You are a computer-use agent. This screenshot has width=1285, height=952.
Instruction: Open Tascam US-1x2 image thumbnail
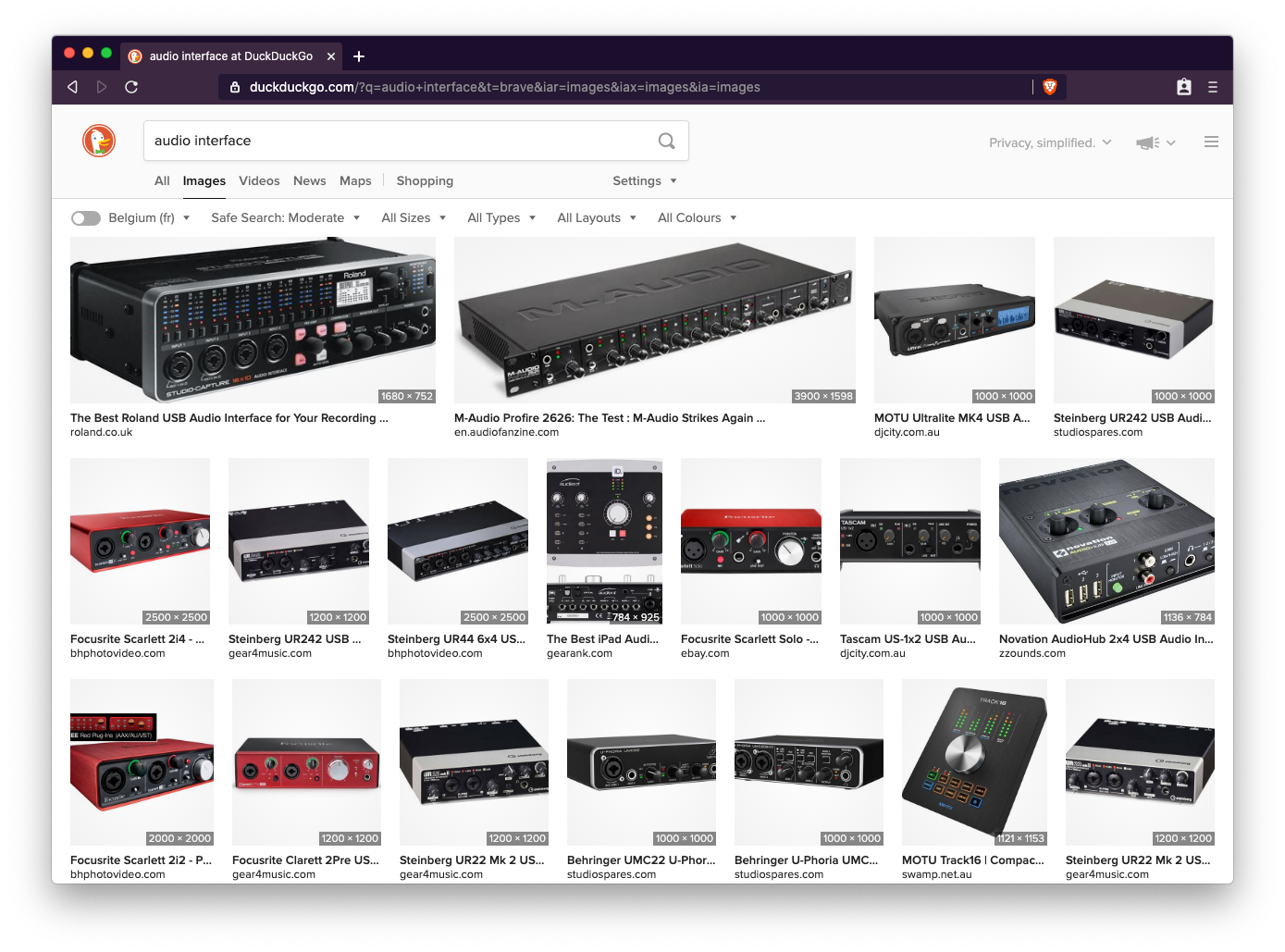[910, 541]
